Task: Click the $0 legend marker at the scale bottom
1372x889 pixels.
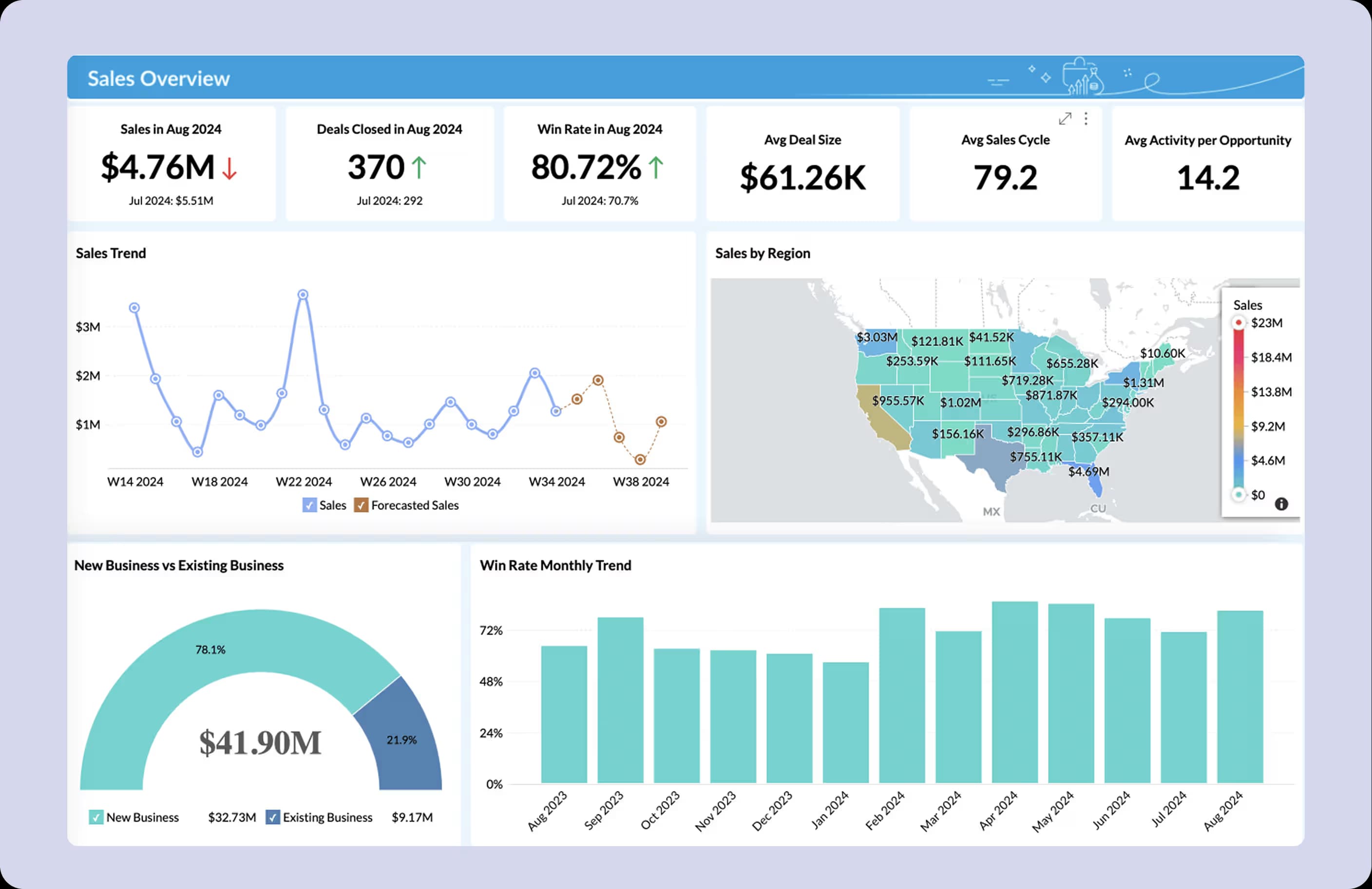Action: click(x=1238, y=495)
